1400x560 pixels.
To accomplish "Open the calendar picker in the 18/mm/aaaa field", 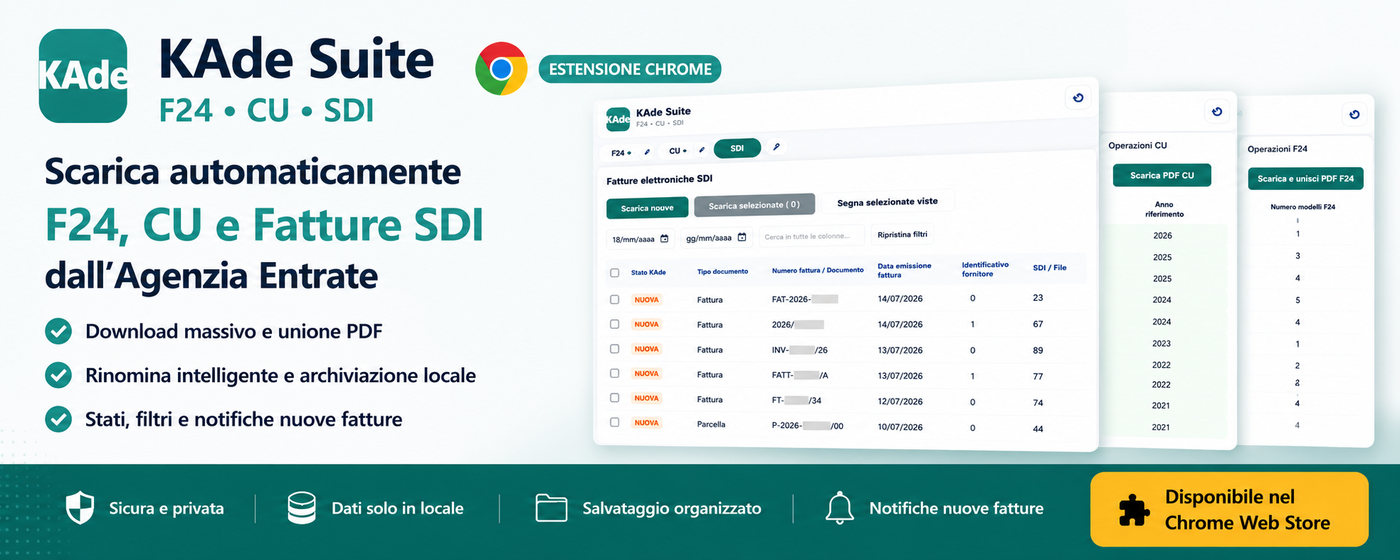I will pyautogui.click(x=665, y=238).
